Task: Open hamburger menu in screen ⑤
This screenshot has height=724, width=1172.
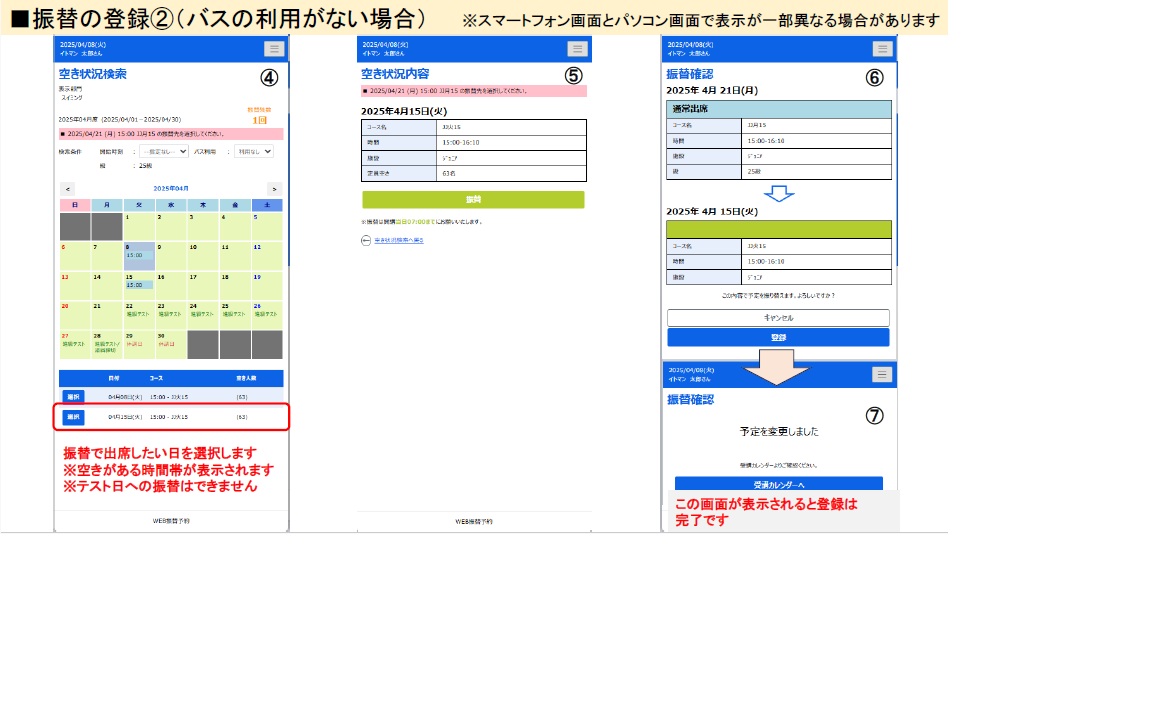Action: pyautogui.click(x=577, y=49)
